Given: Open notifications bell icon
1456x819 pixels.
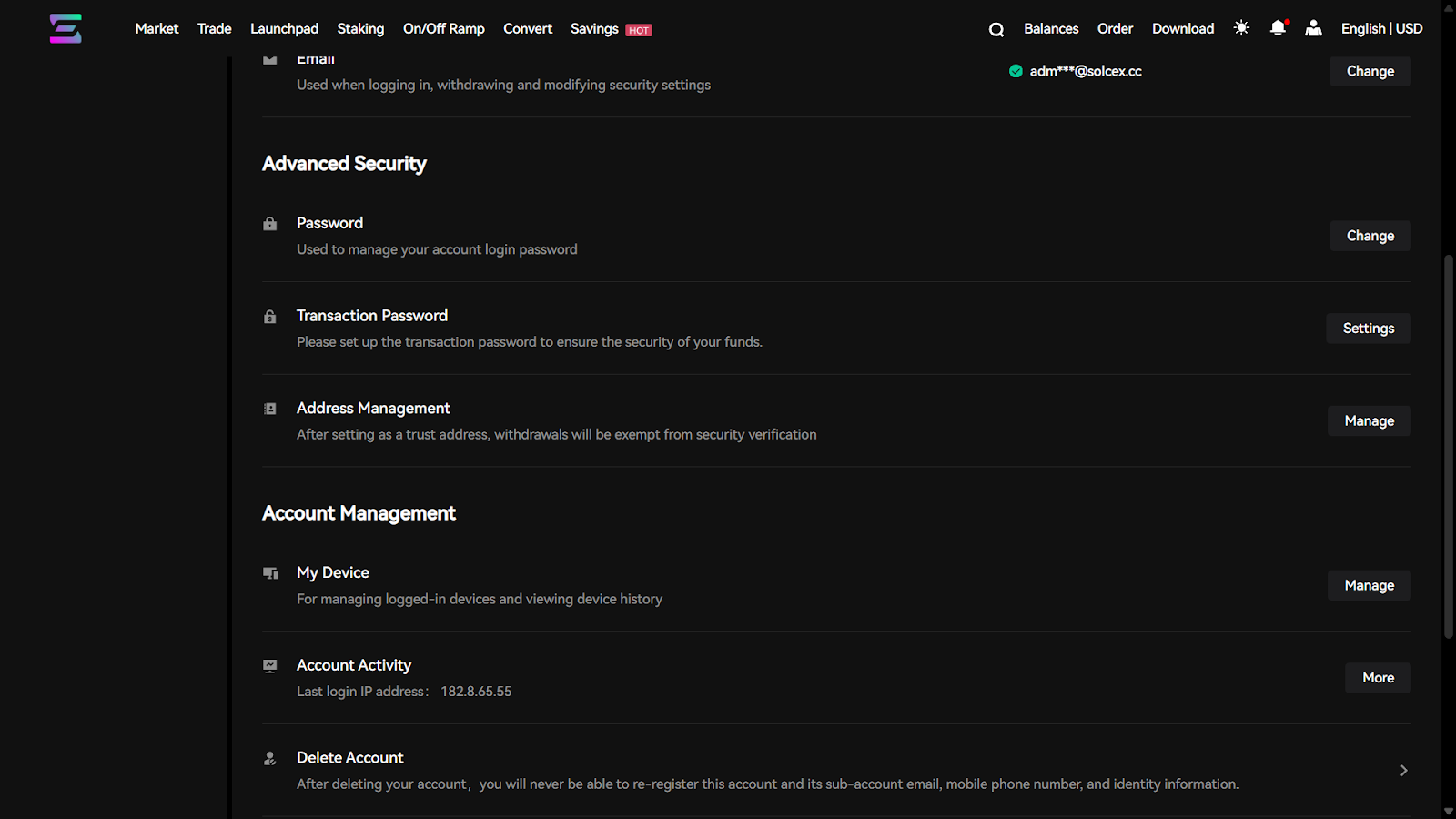Looking at the screenshot, I should pos(1278,28).
